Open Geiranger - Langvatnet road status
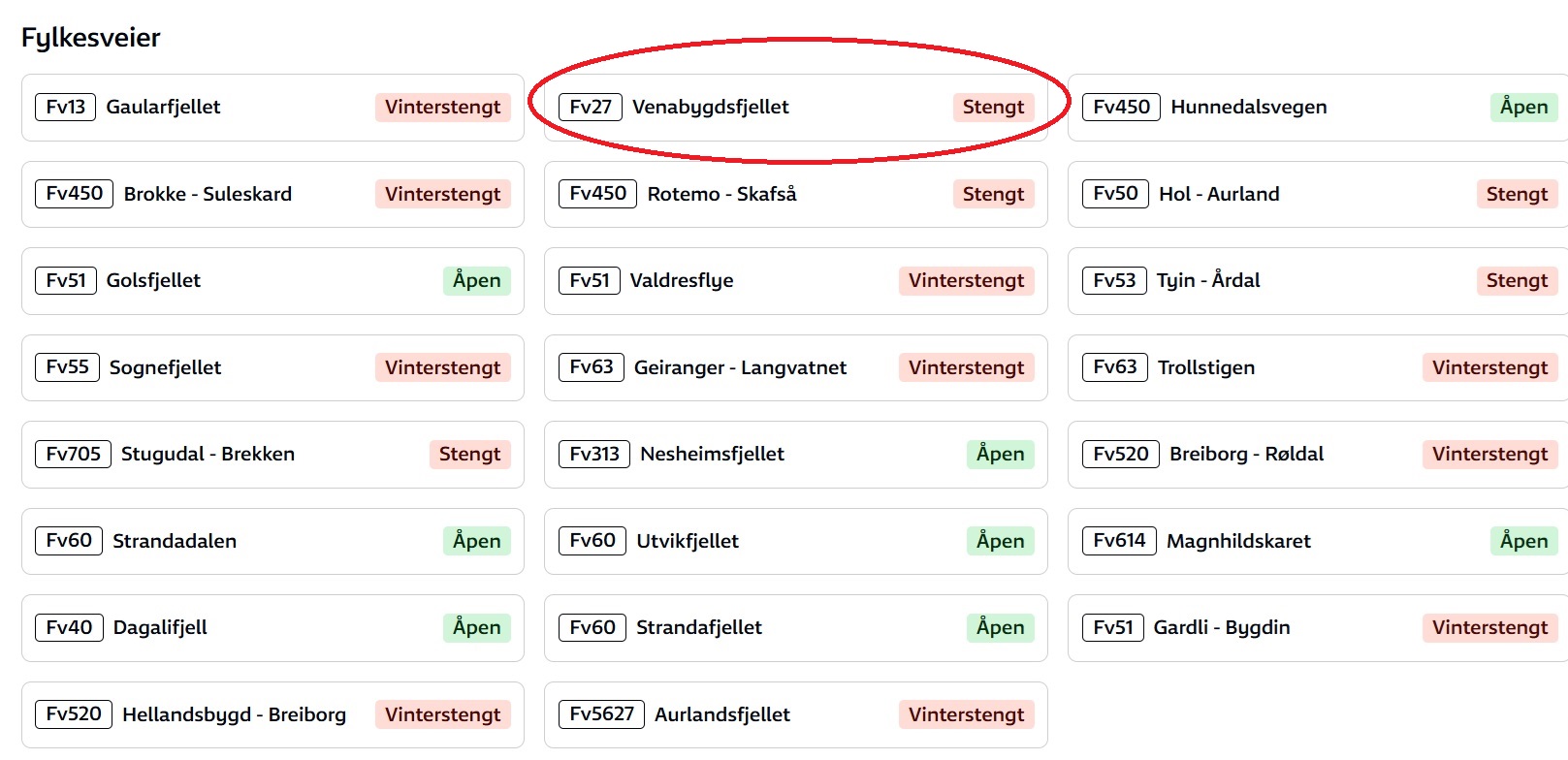1568x760 pixels. point(796,367)
